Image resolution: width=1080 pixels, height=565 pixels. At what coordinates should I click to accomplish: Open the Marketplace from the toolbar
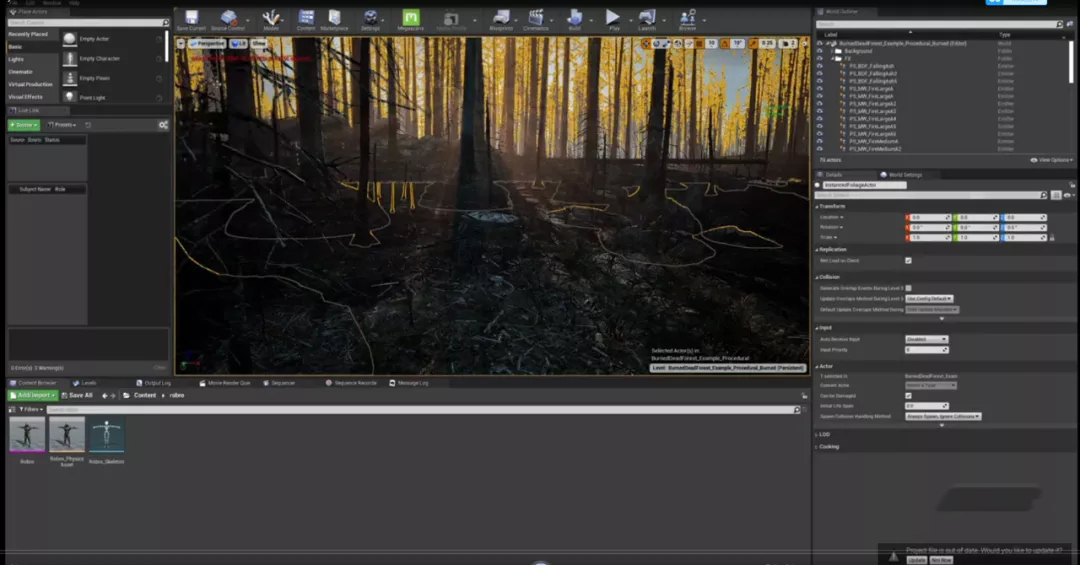[x=335, y=19]
